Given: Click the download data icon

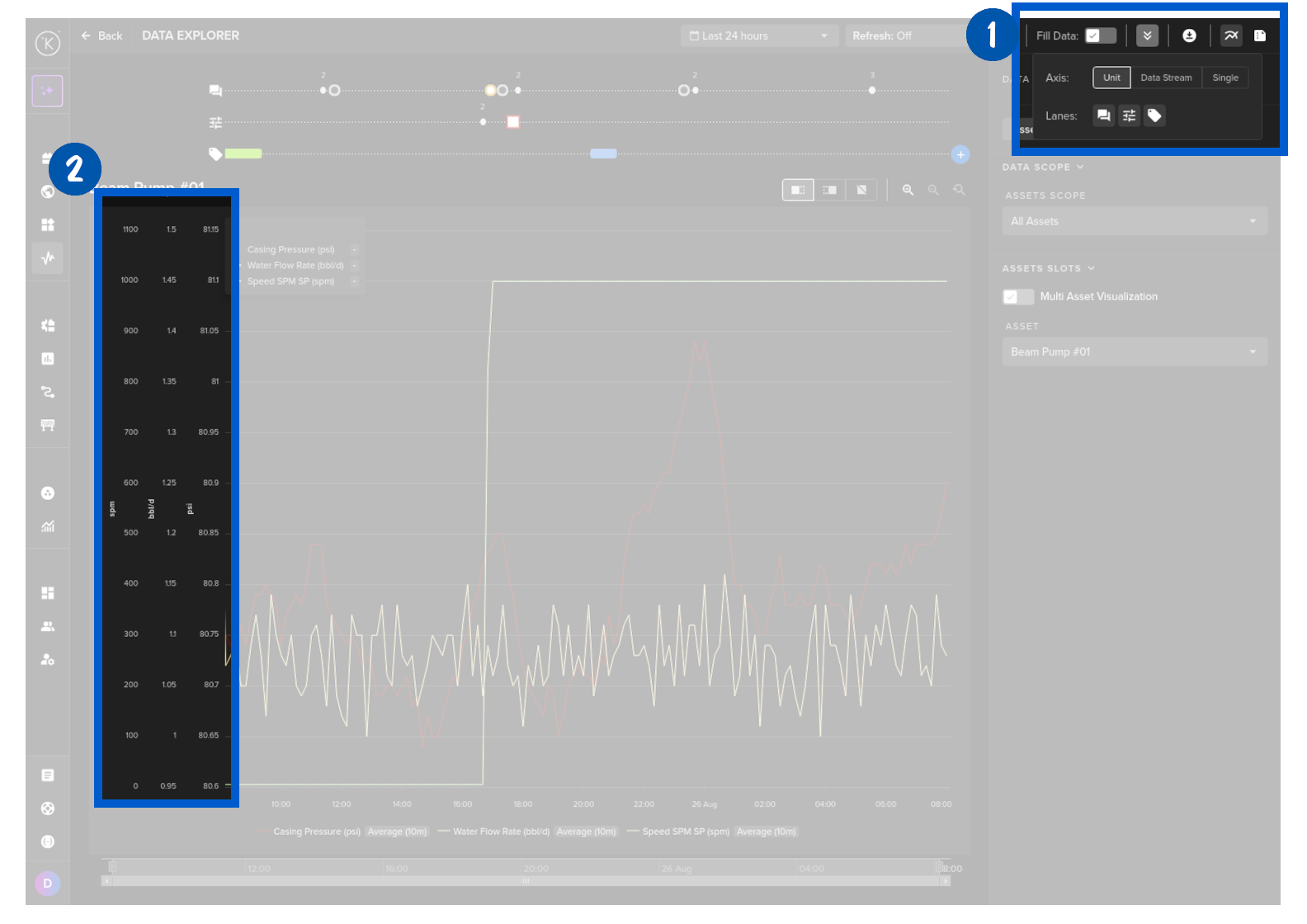Looking at the screenshot, I should click(x=1189, y=35).
